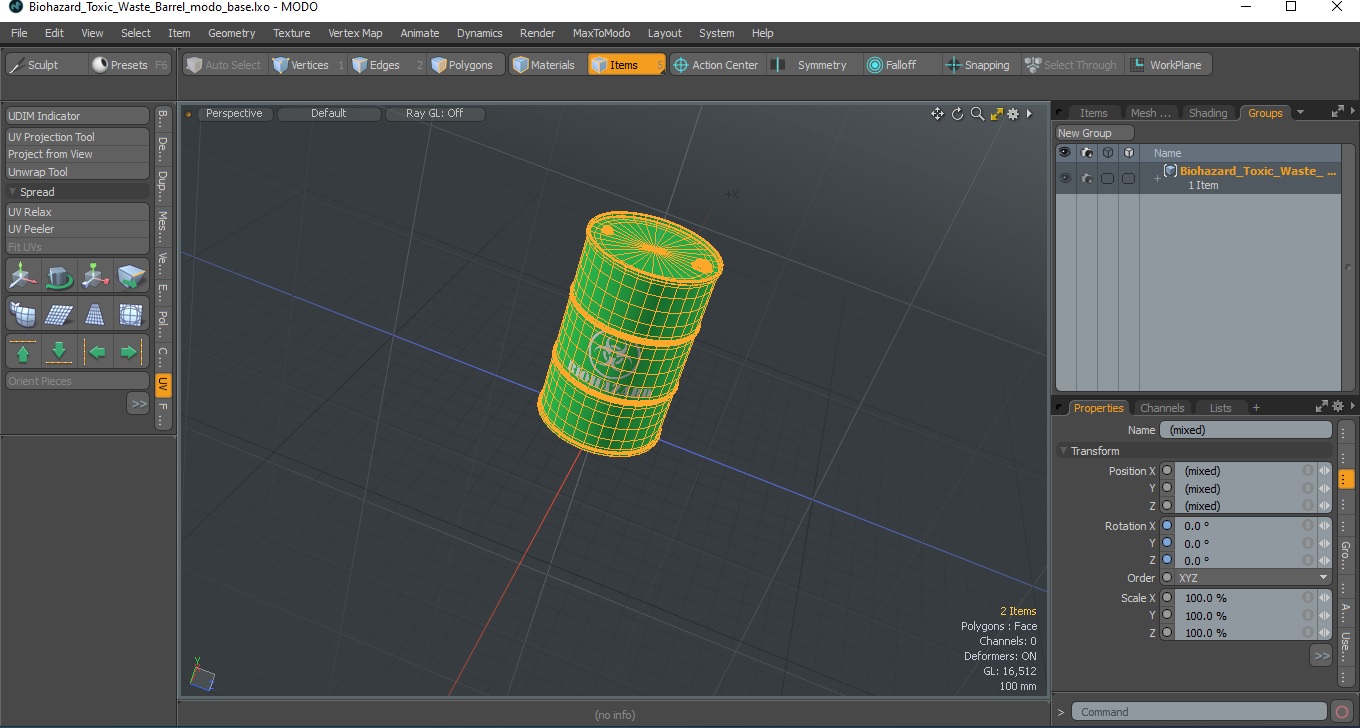Click the UDIM Indicator button
This screenshot has width=1360, height=728.
coord(78,116)
